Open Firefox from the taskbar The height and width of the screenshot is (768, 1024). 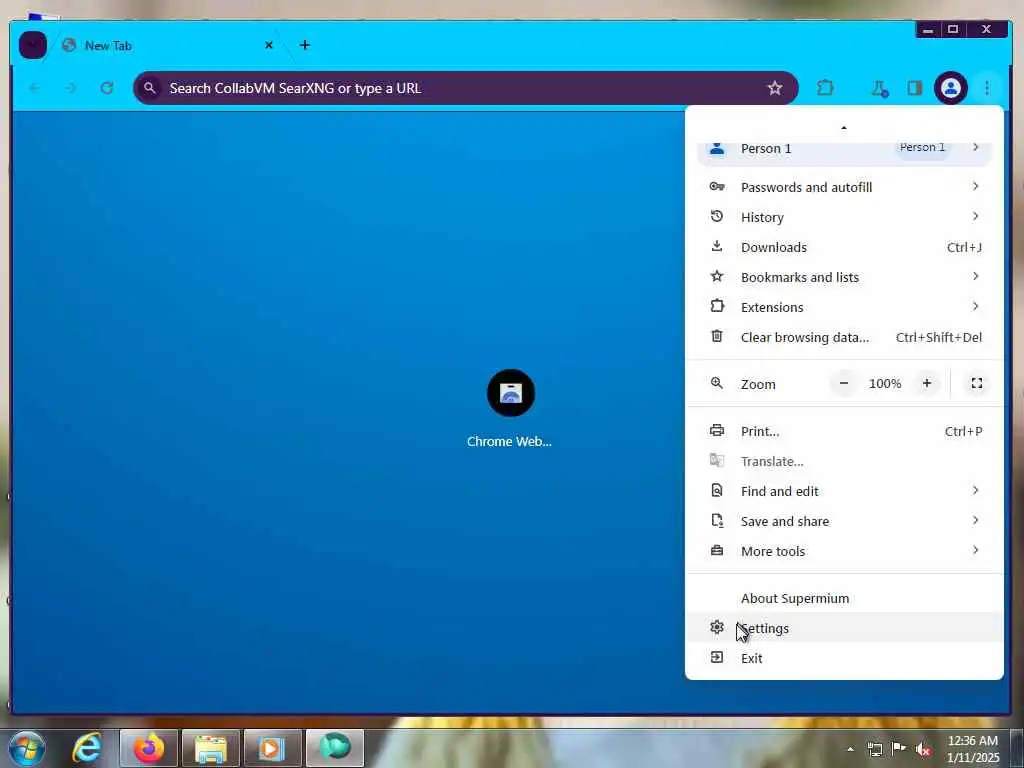pos(149,748)
